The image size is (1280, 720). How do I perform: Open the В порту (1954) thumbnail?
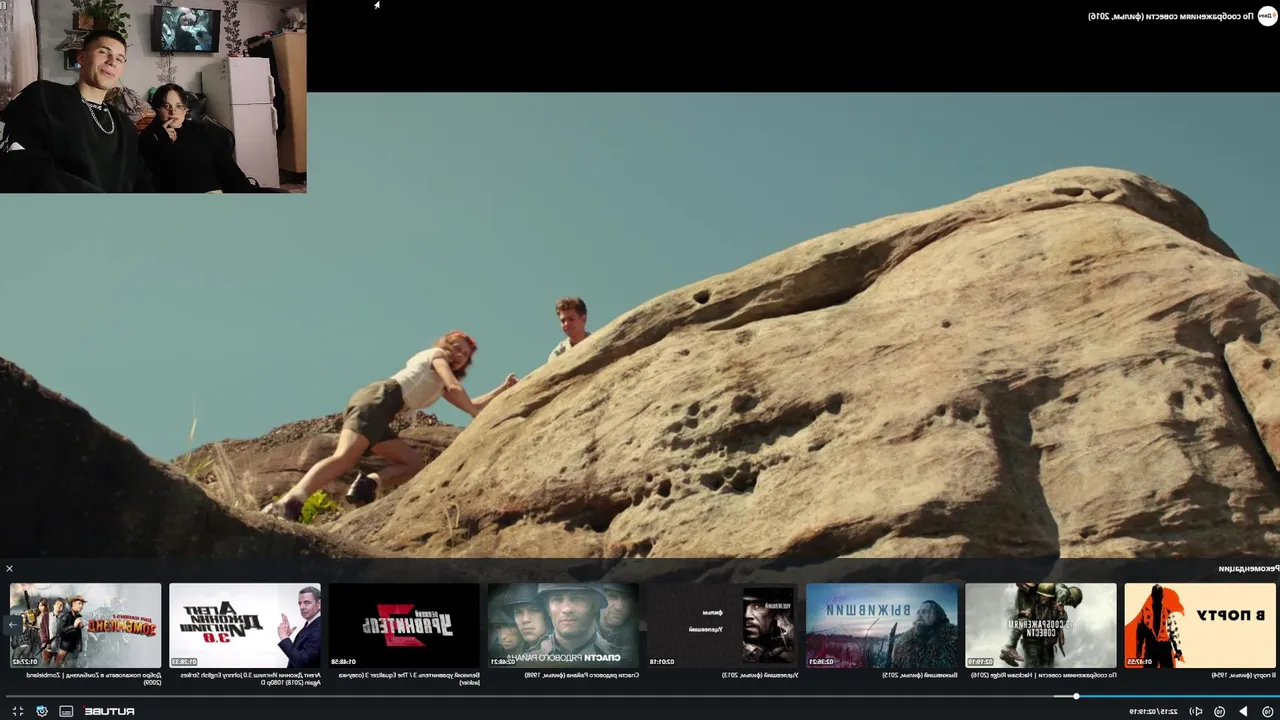tap(1200, 625)
